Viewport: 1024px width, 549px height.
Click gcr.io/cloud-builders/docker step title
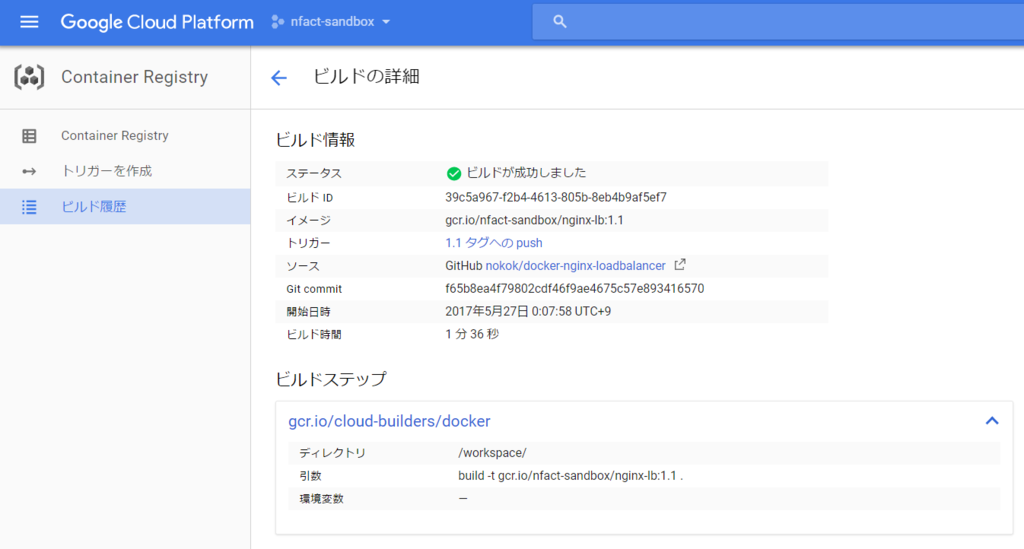(389, 422)
